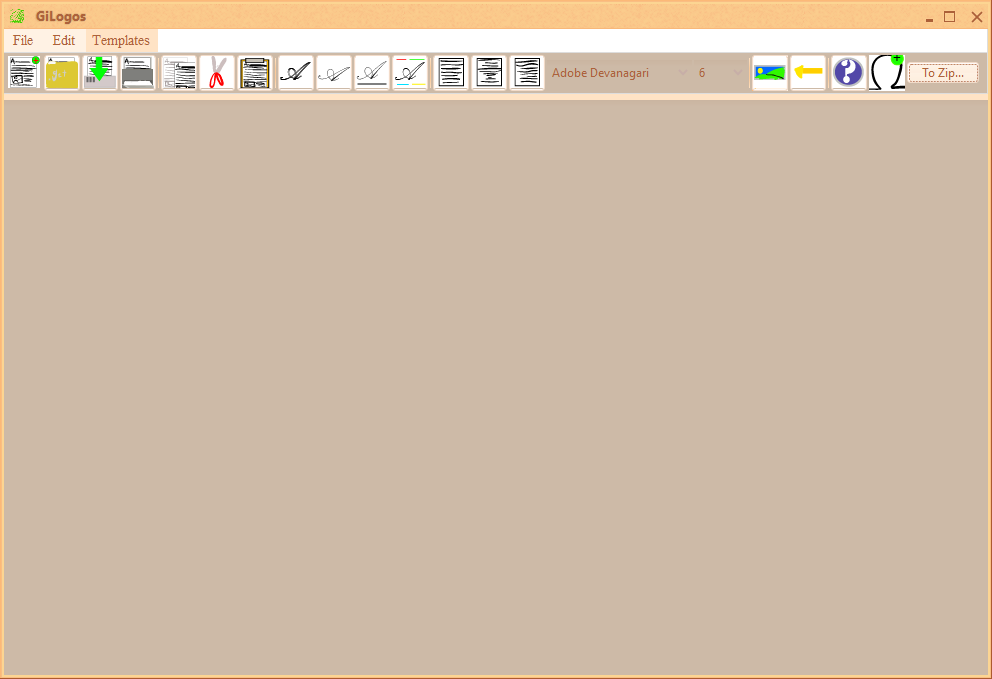Open the File menu
This screenshot has width=992, height=679.
pos(22,40)
